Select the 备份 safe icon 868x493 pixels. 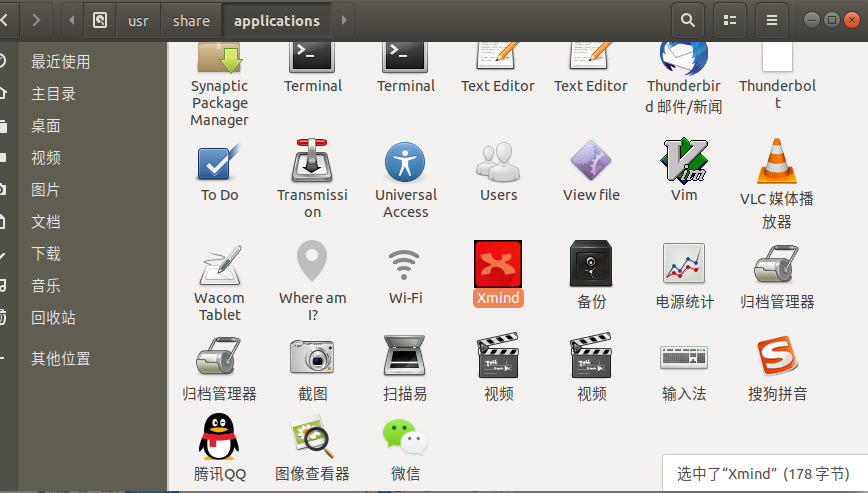point(591,263)
